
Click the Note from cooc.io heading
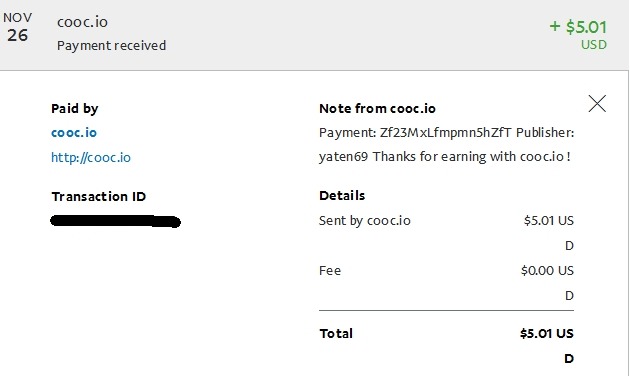point(377,108)
